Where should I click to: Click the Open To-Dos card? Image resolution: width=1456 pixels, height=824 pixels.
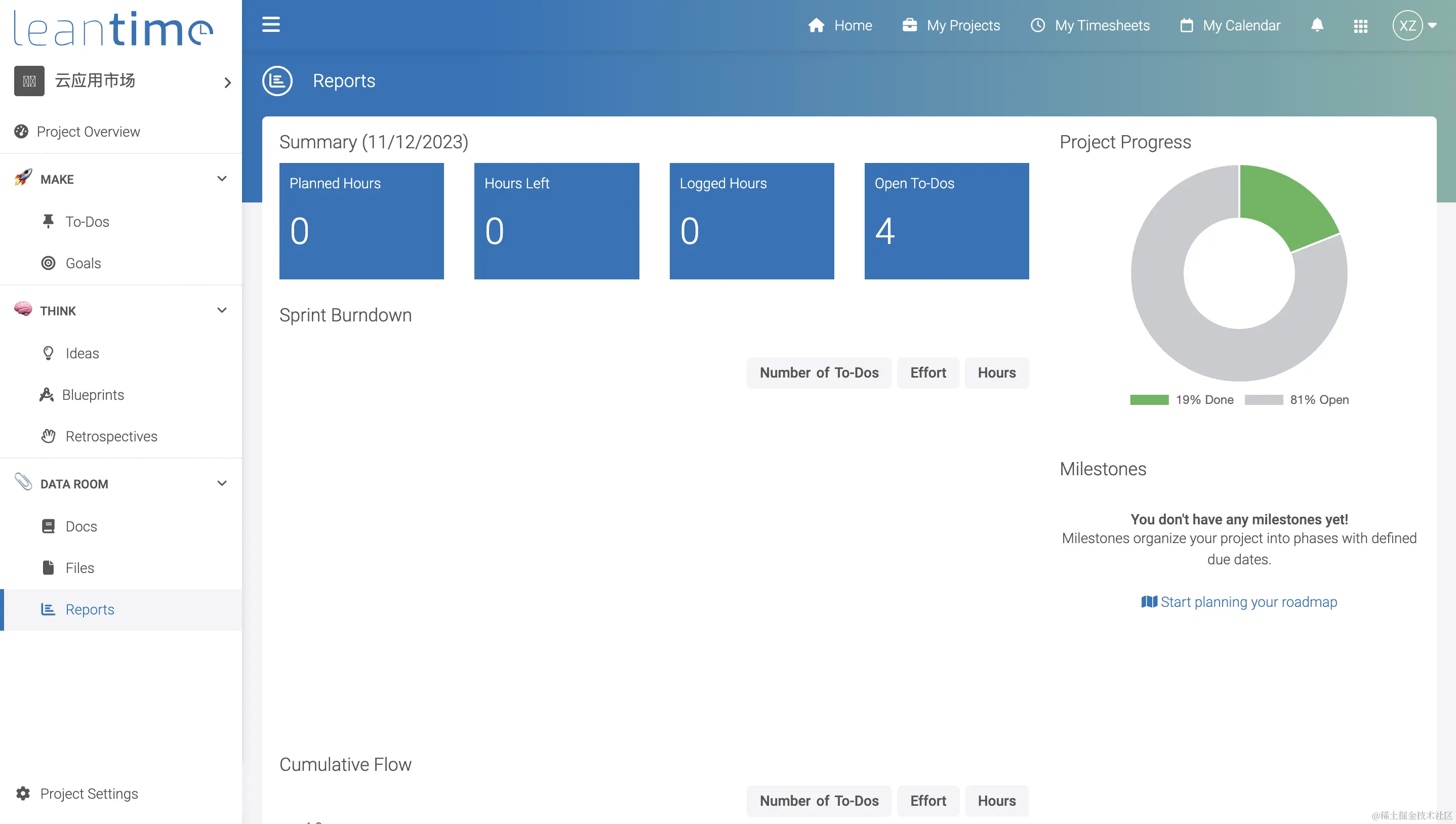point(947,221)
